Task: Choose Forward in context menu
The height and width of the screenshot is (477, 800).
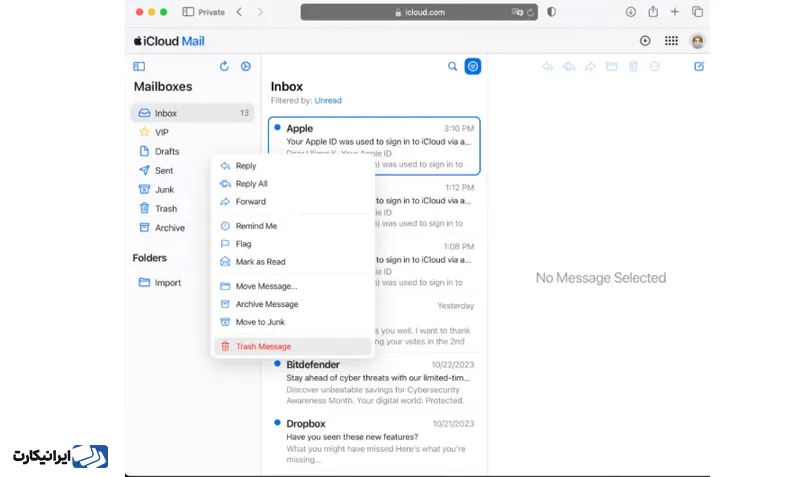Action: 293,202
